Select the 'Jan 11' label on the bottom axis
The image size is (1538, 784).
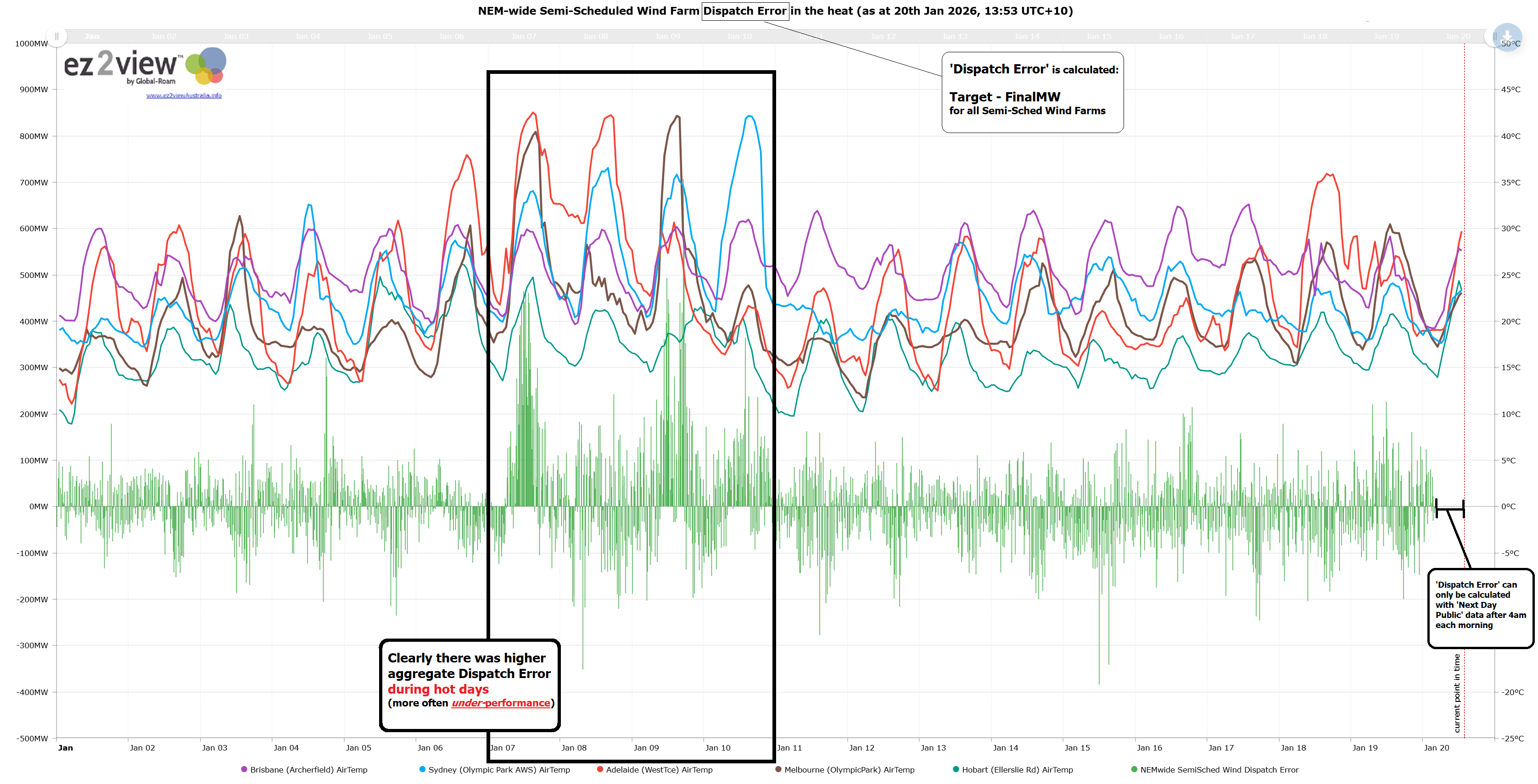(x=789, y=748)
